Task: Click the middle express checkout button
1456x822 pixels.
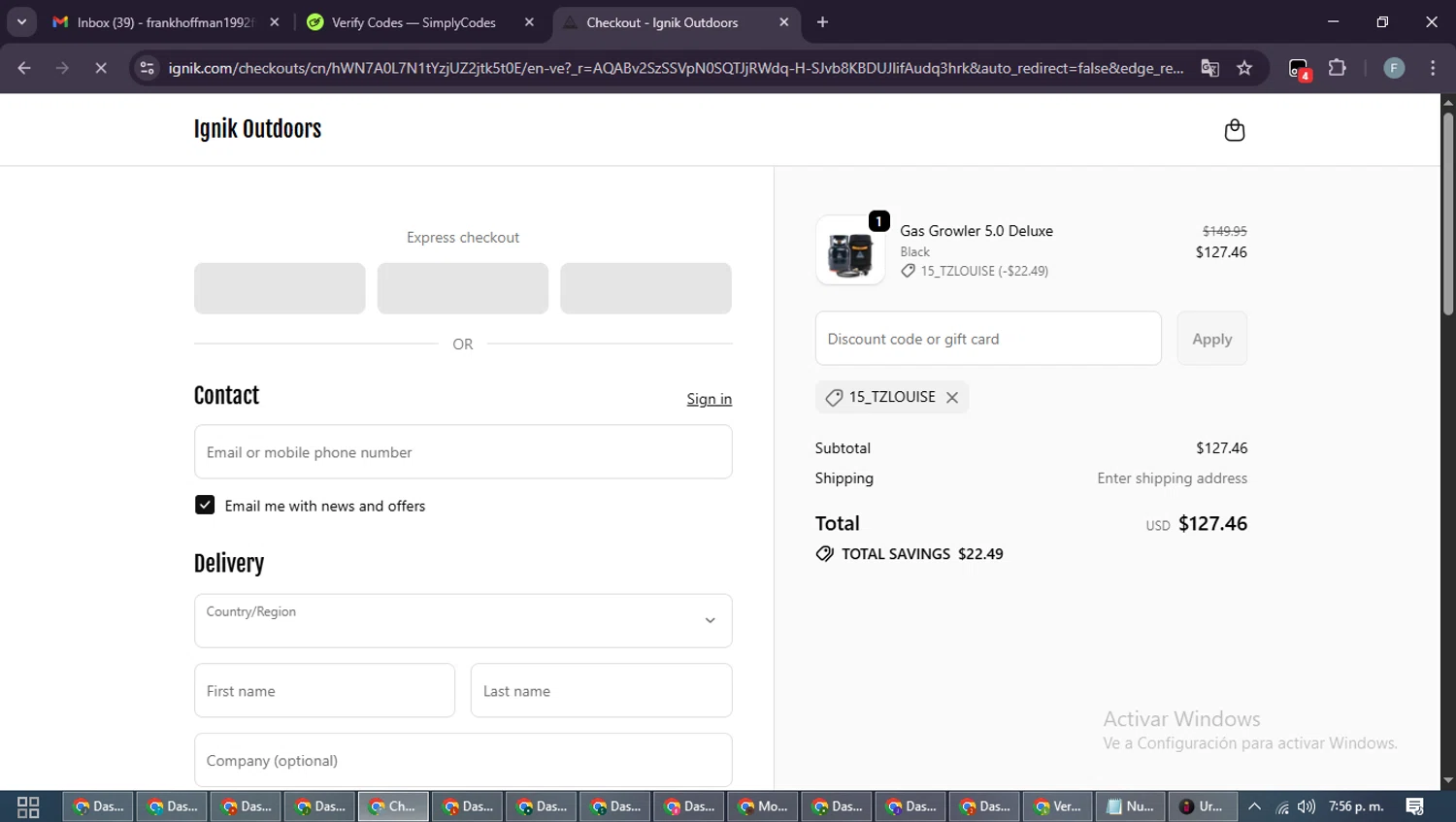Action: [463, 288]
